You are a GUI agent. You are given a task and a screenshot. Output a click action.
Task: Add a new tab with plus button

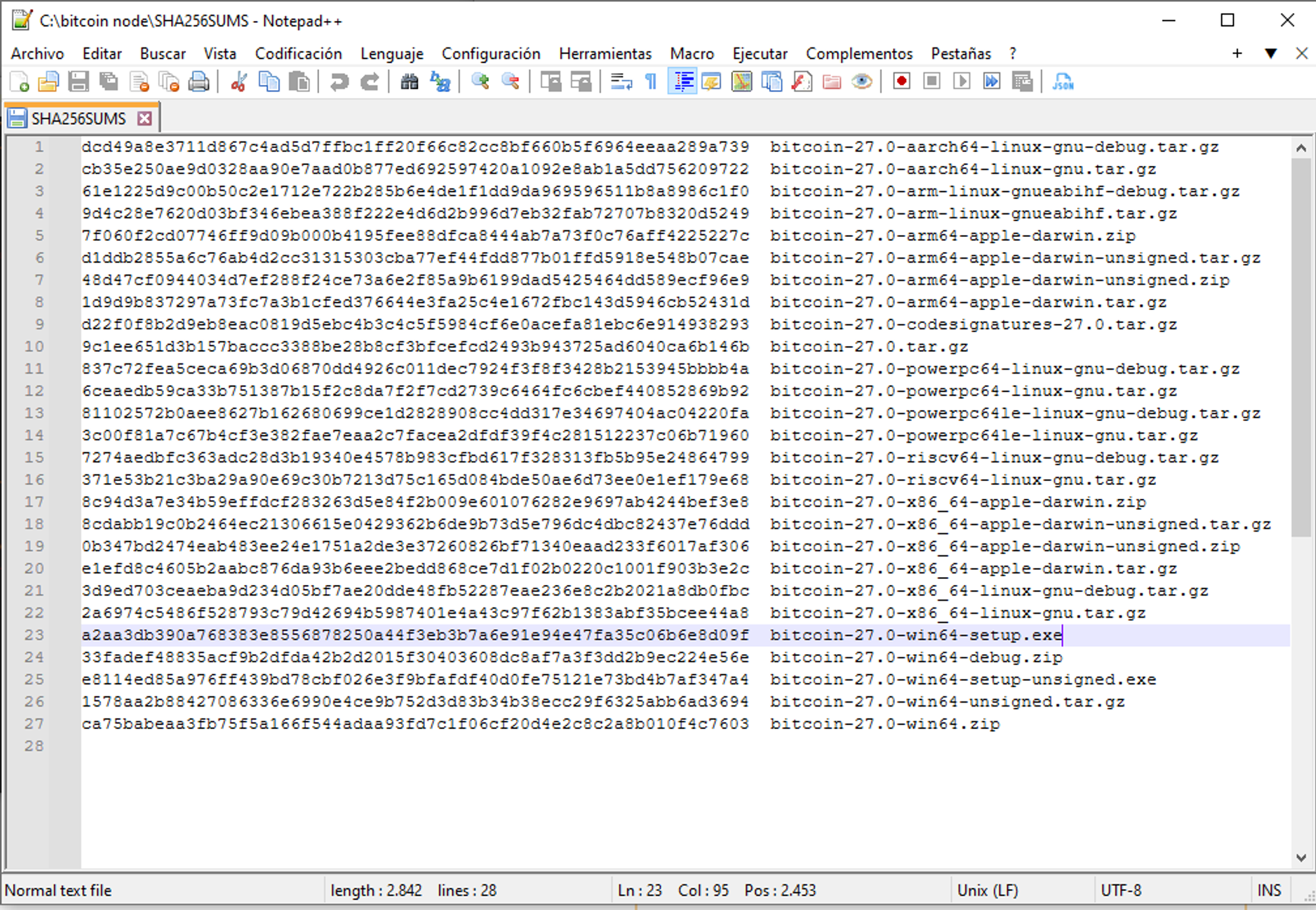click(1237, 53)
